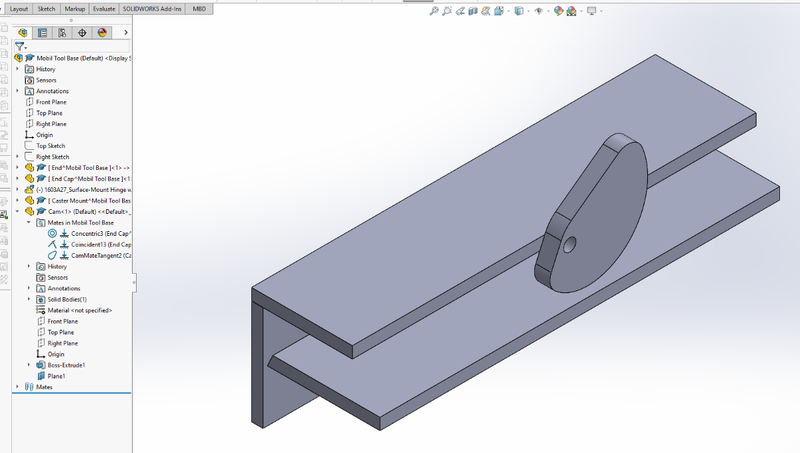Open the DimXpertManager crosshair tab
Image resolution: width=800 pixels, height=453 pixels.
point(82,33)
